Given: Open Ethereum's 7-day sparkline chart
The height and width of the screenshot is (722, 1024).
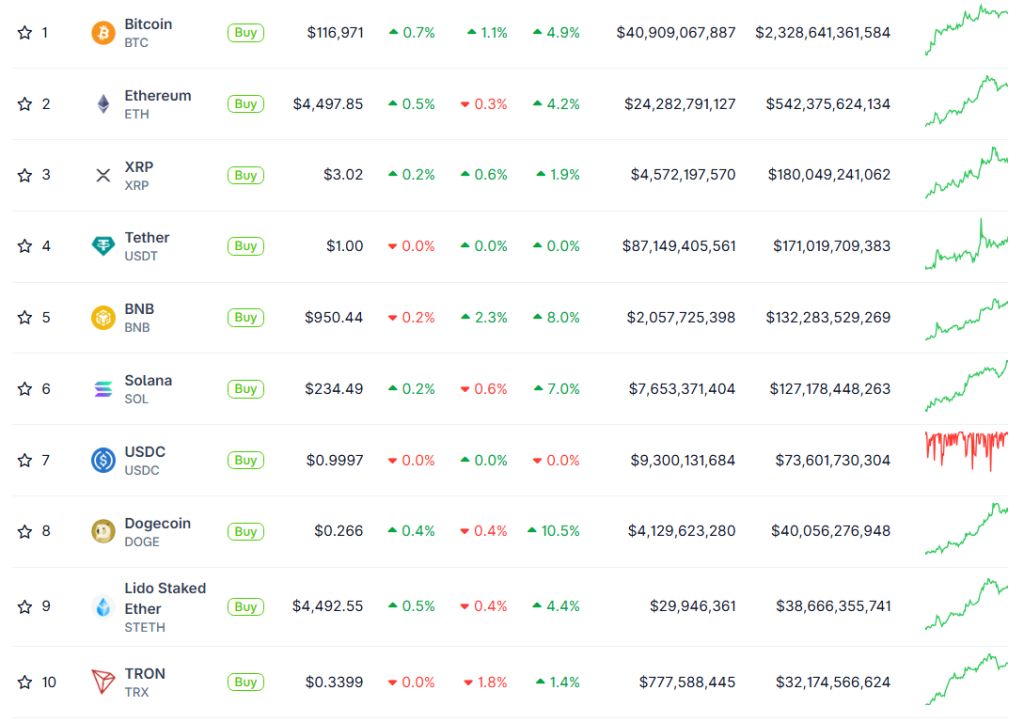Looking at the screenshot, I should (967, 101).
